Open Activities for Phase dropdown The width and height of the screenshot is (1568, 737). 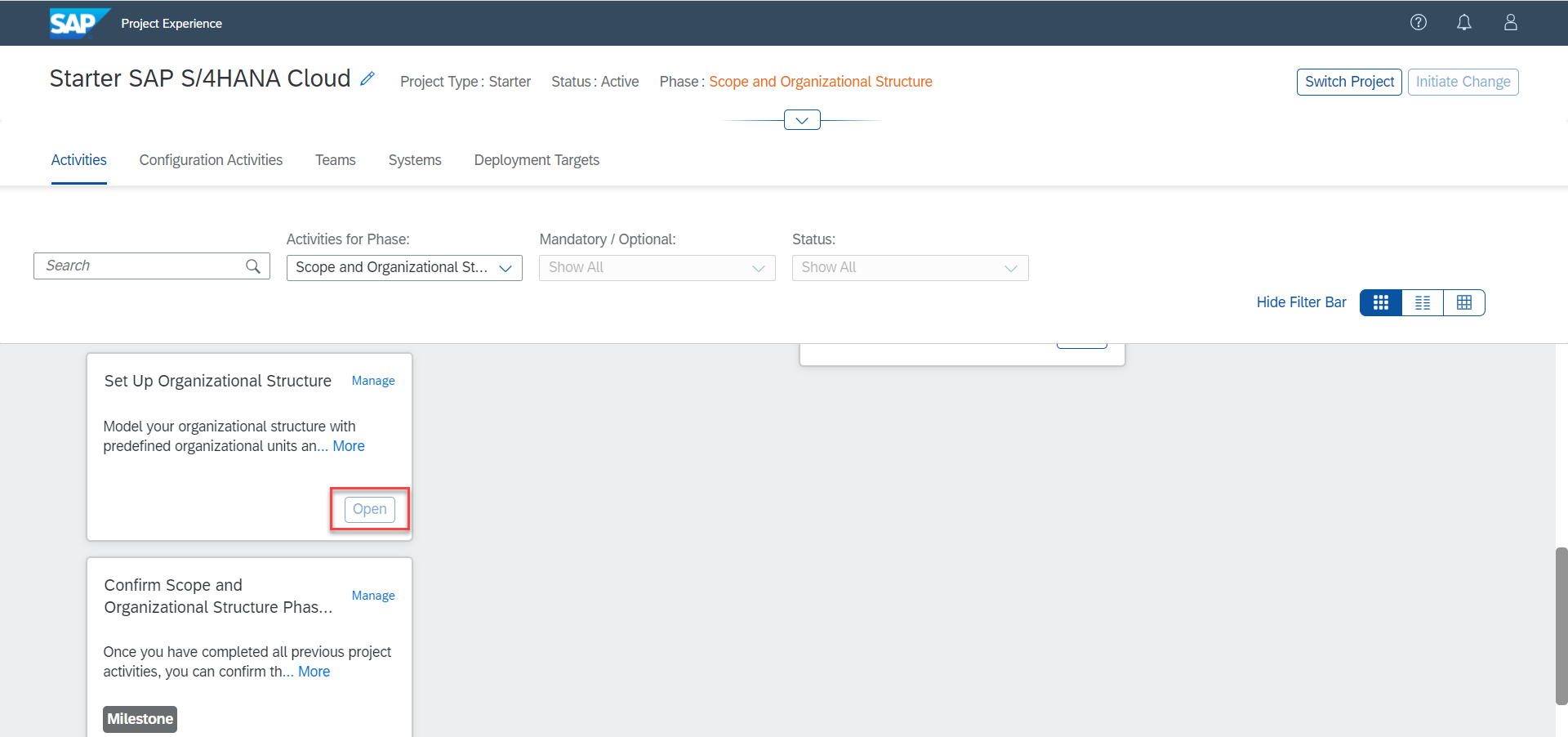[x=404, y=268]
